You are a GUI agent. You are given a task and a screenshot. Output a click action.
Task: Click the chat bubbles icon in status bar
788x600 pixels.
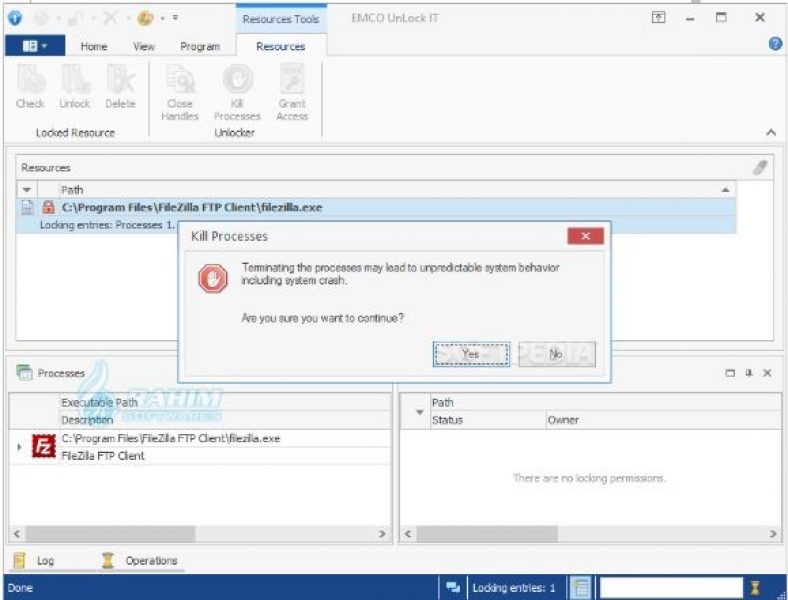(x=453, y=587)
